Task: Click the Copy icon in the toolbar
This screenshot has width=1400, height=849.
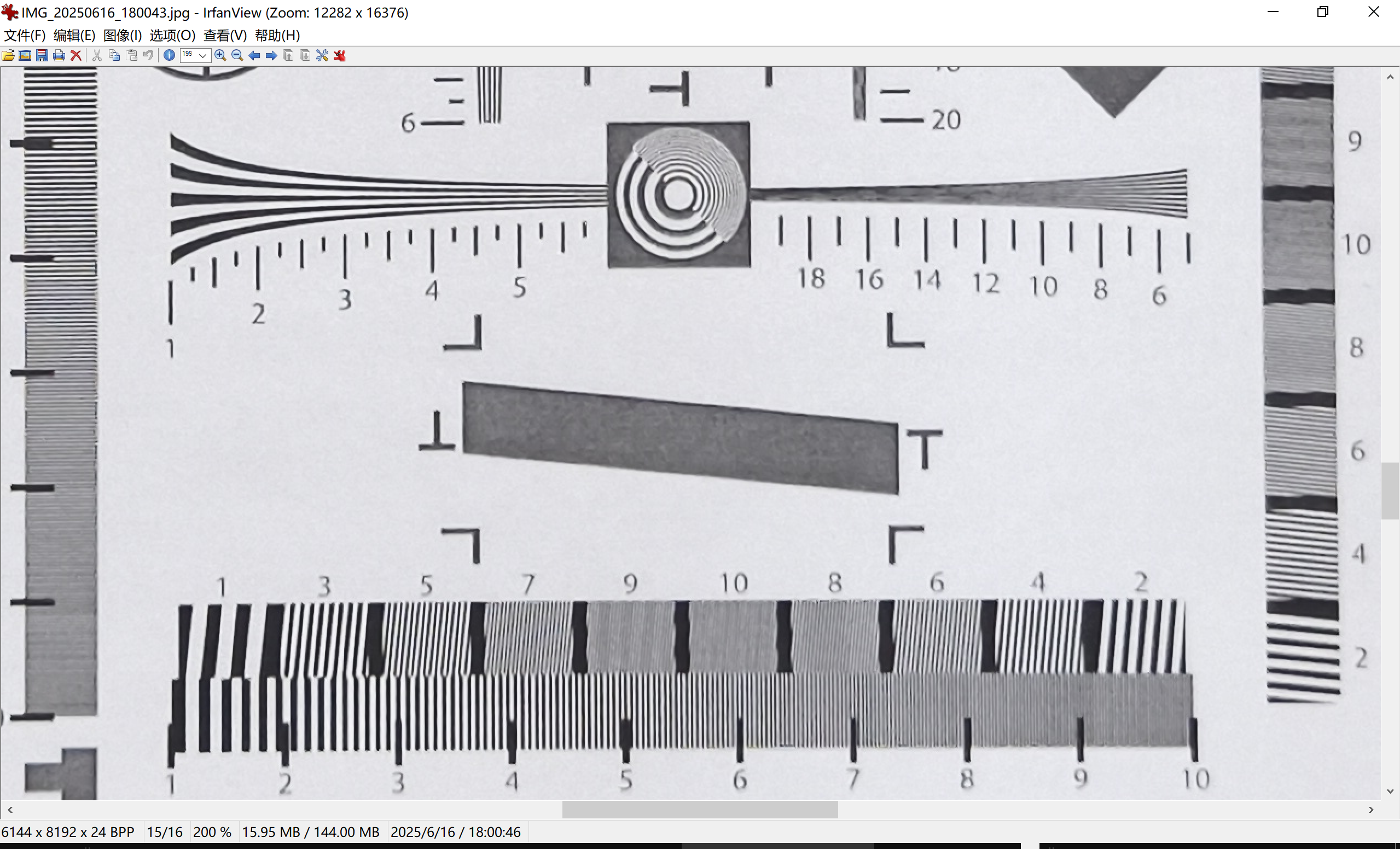Action: [114, 55]
